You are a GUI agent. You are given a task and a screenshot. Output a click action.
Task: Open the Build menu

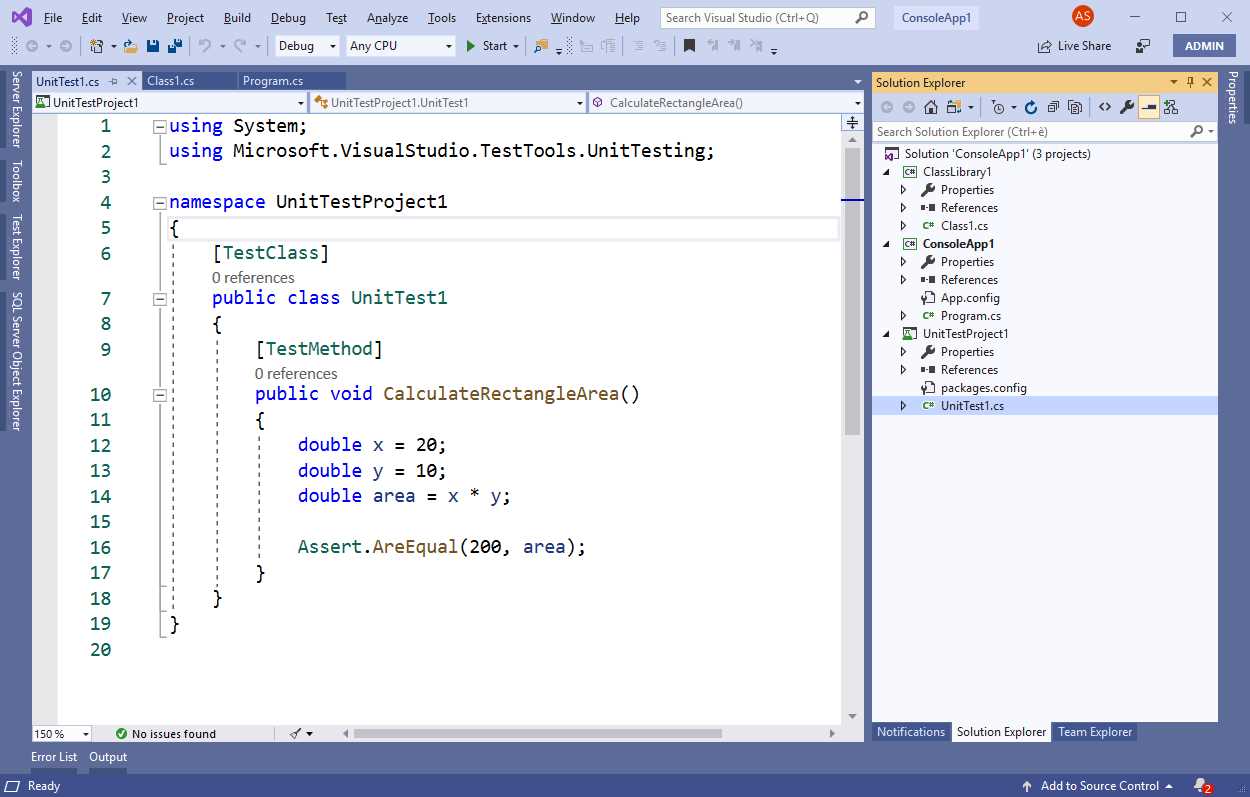(237, 18)
